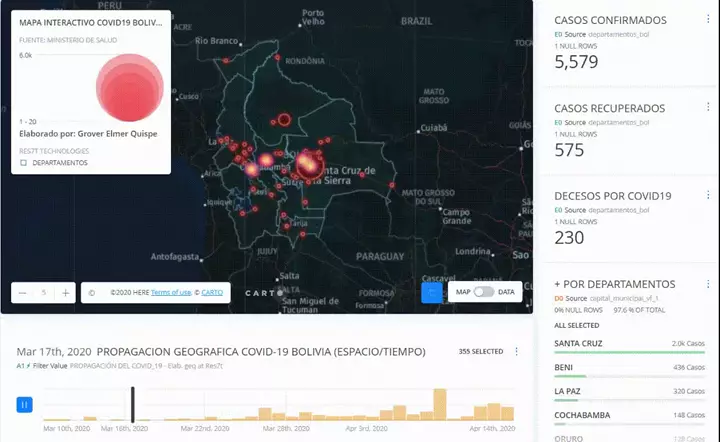The width and height of the screenshot is (720, 442).
Task: Select the COCHABAMBA category row
Action: tap(629, 418)
